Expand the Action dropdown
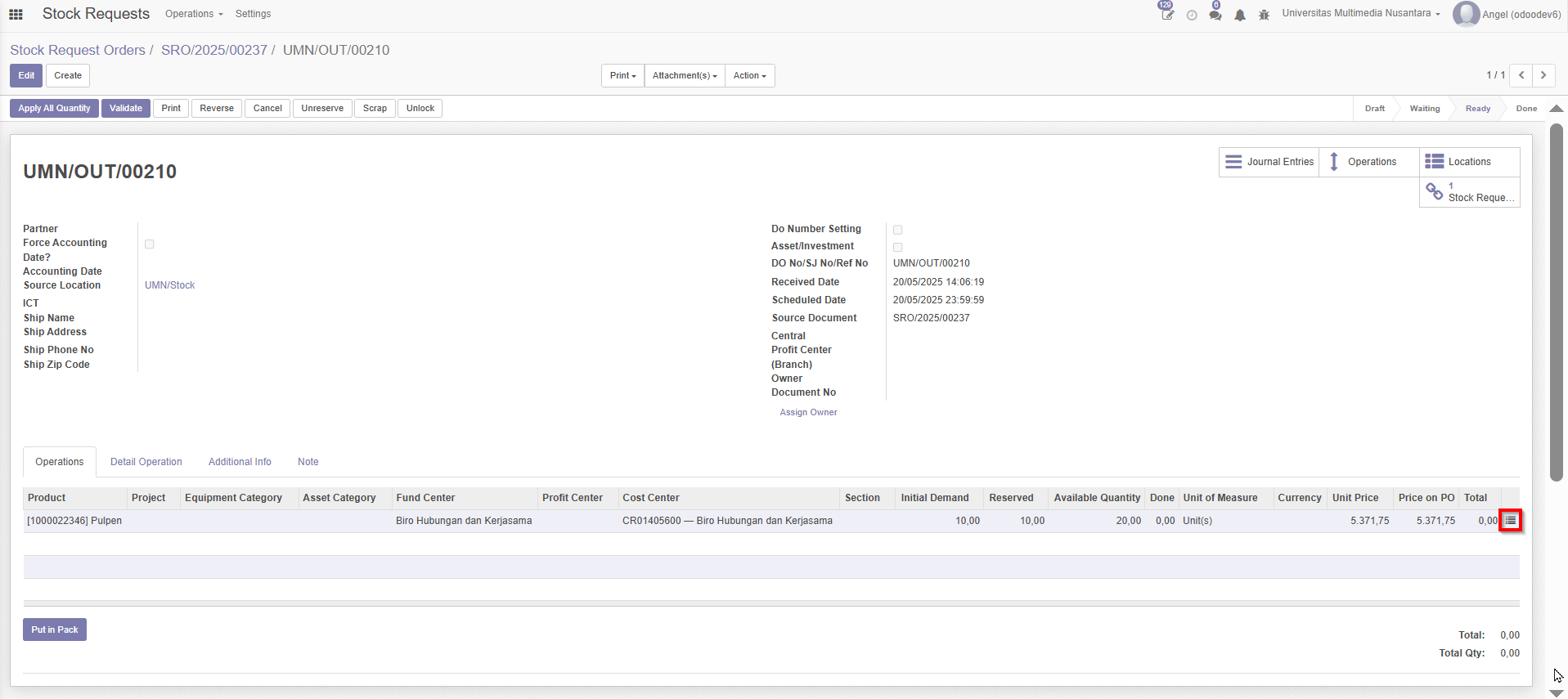 (749, 75)
